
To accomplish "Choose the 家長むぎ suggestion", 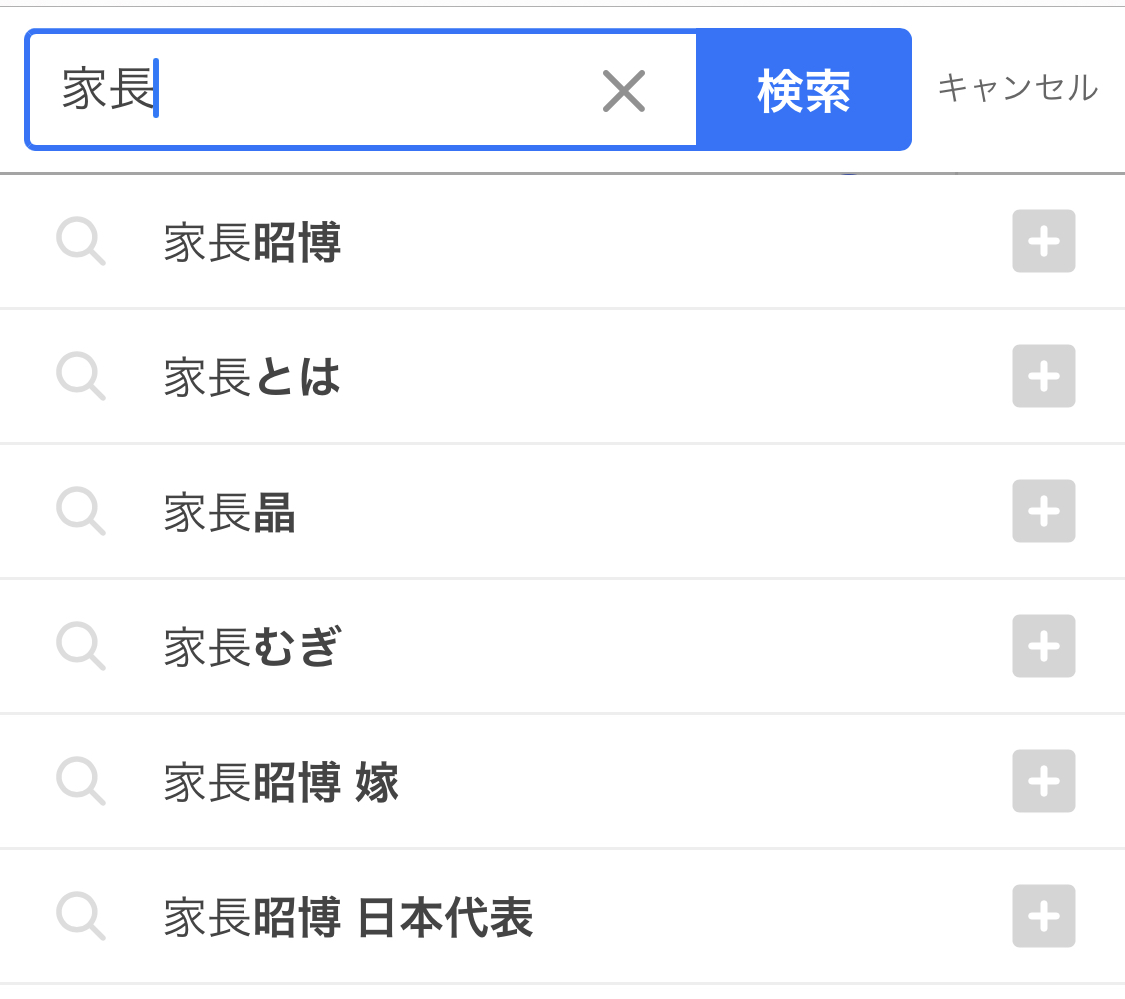I will click(252, 647).
